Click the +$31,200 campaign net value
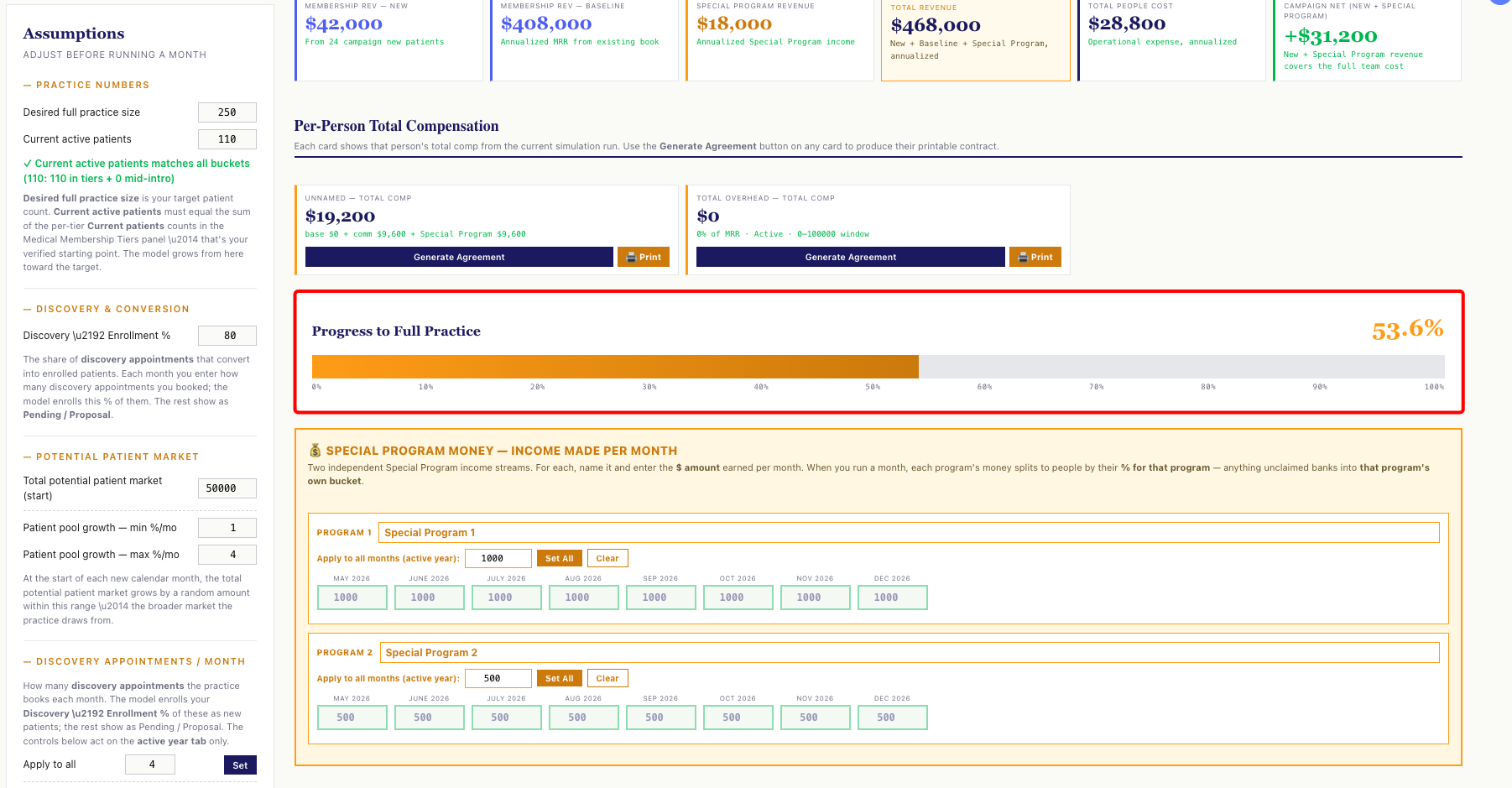Image resolution: width=1512 pixels, height=788 pixels. [1331, 36]
